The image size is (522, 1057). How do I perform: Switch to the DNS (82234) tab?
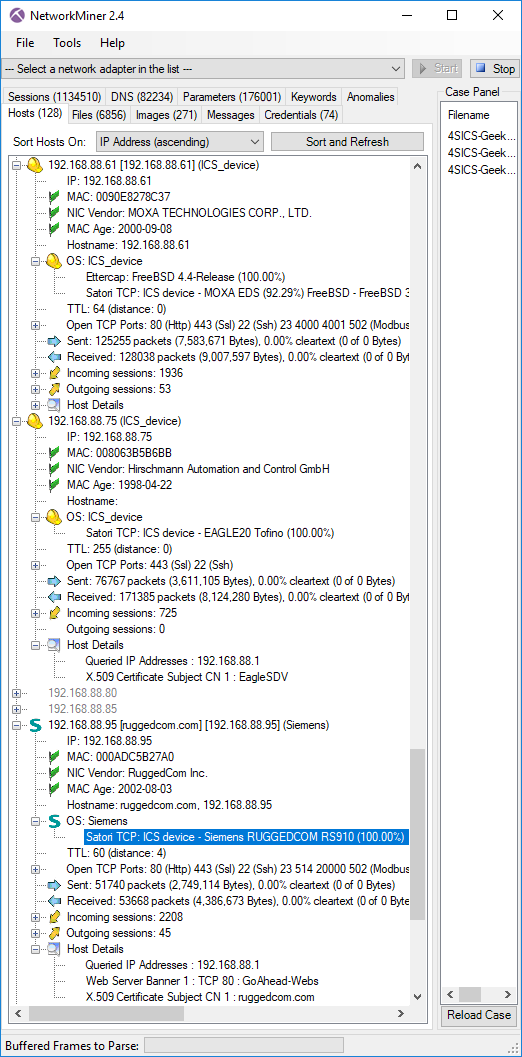click(142, 96)
